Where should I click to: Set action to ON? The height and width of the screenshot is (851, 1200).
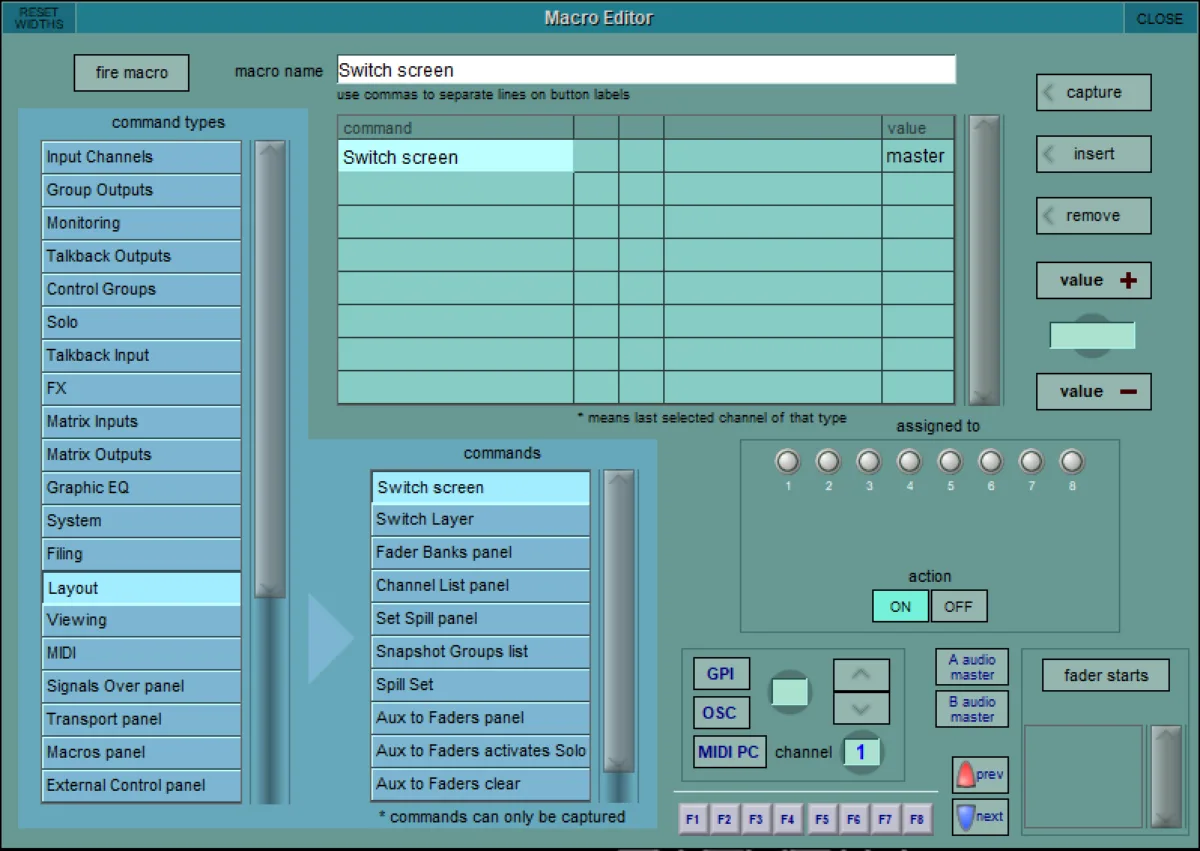point(900,606)
